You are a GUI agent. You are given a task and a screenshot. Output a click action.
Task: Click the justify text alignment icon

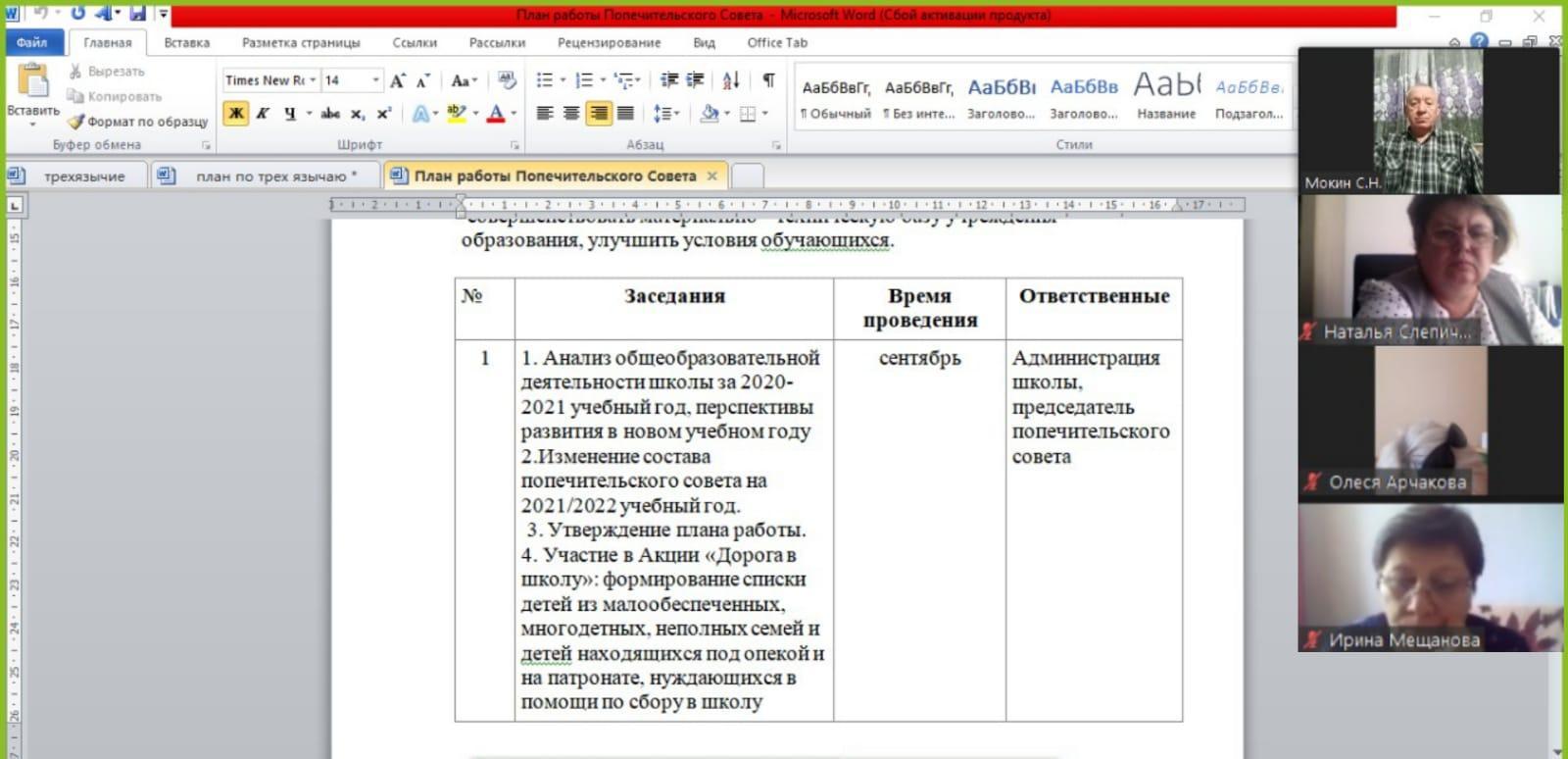[625, 114]
